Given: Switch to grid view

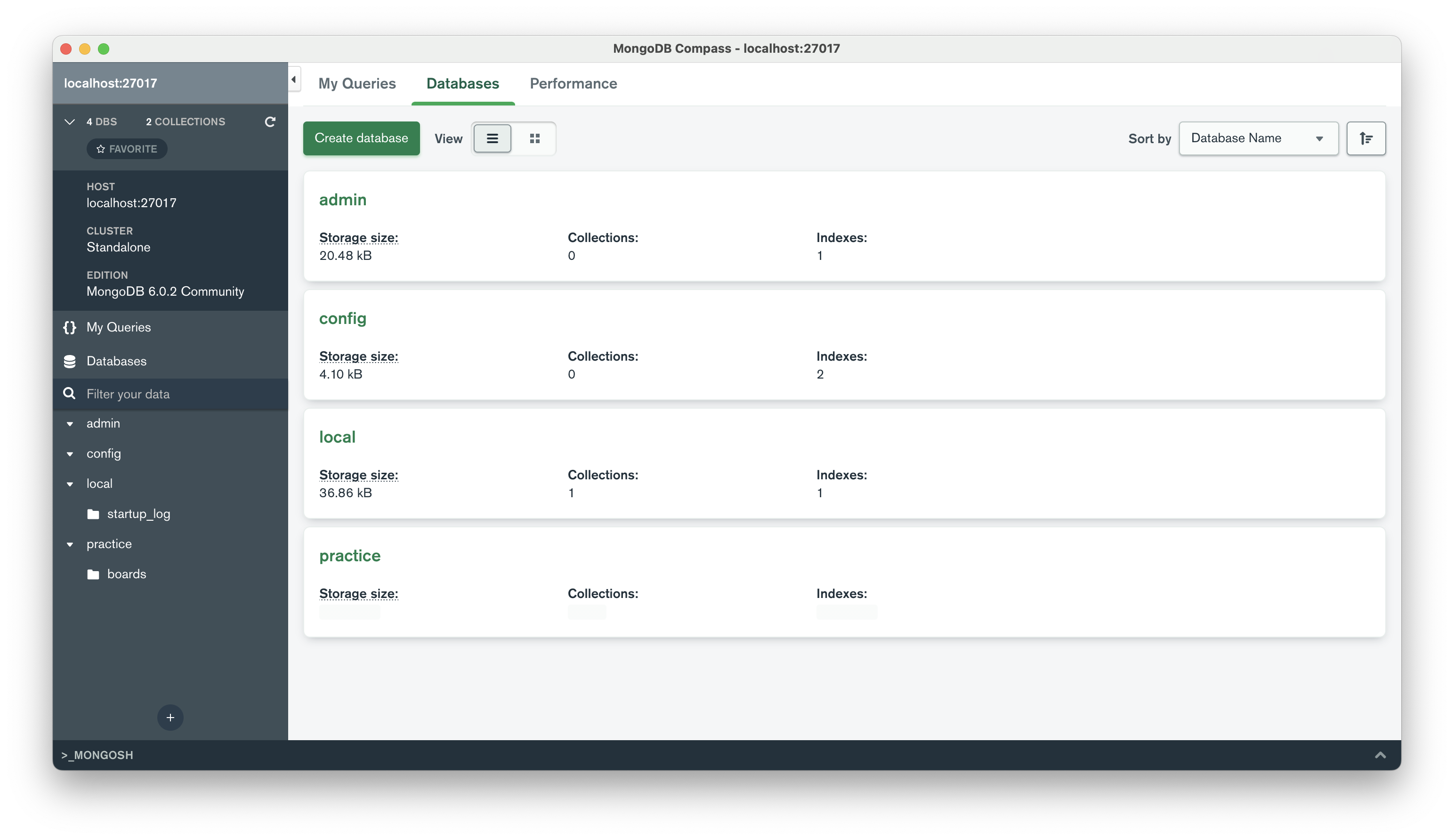Looking at the screenshot, I should click(x=534, y=138).
